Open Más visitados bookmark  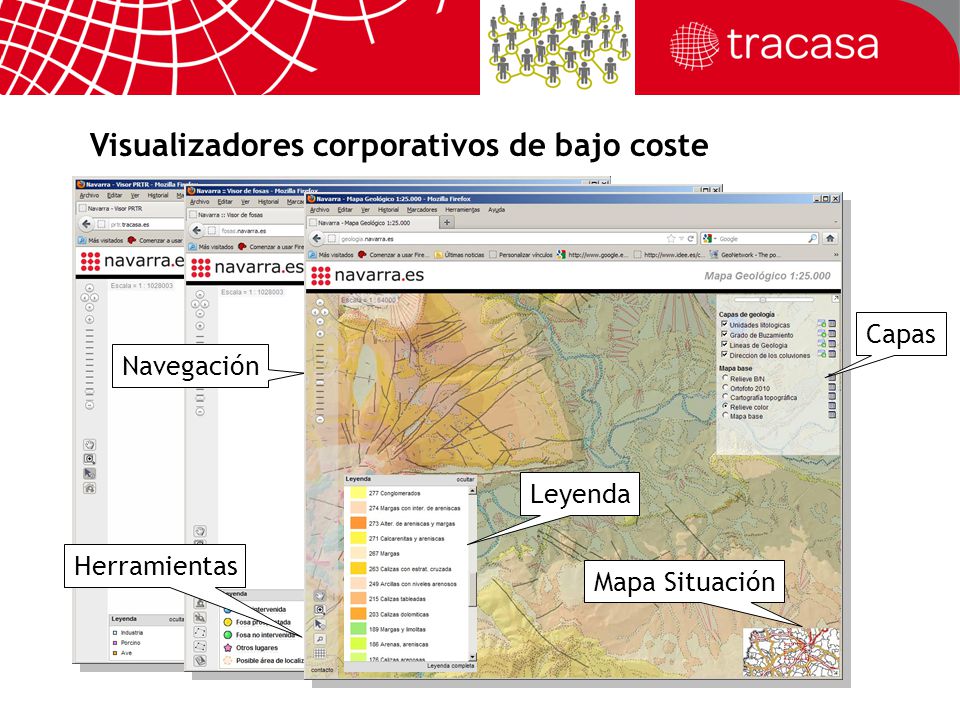[x=331, y=255]
